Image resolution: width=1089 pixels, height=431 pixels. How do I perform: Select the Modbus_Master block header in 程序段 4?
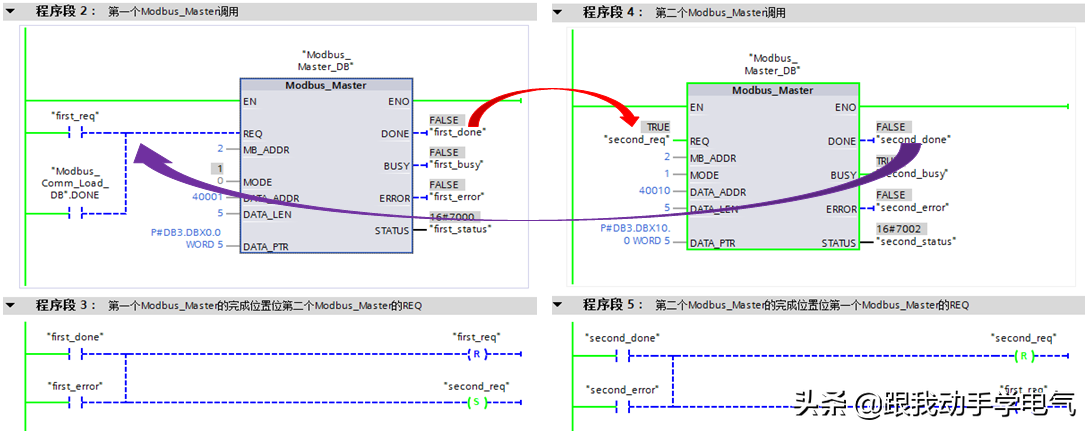coord(772,90)
